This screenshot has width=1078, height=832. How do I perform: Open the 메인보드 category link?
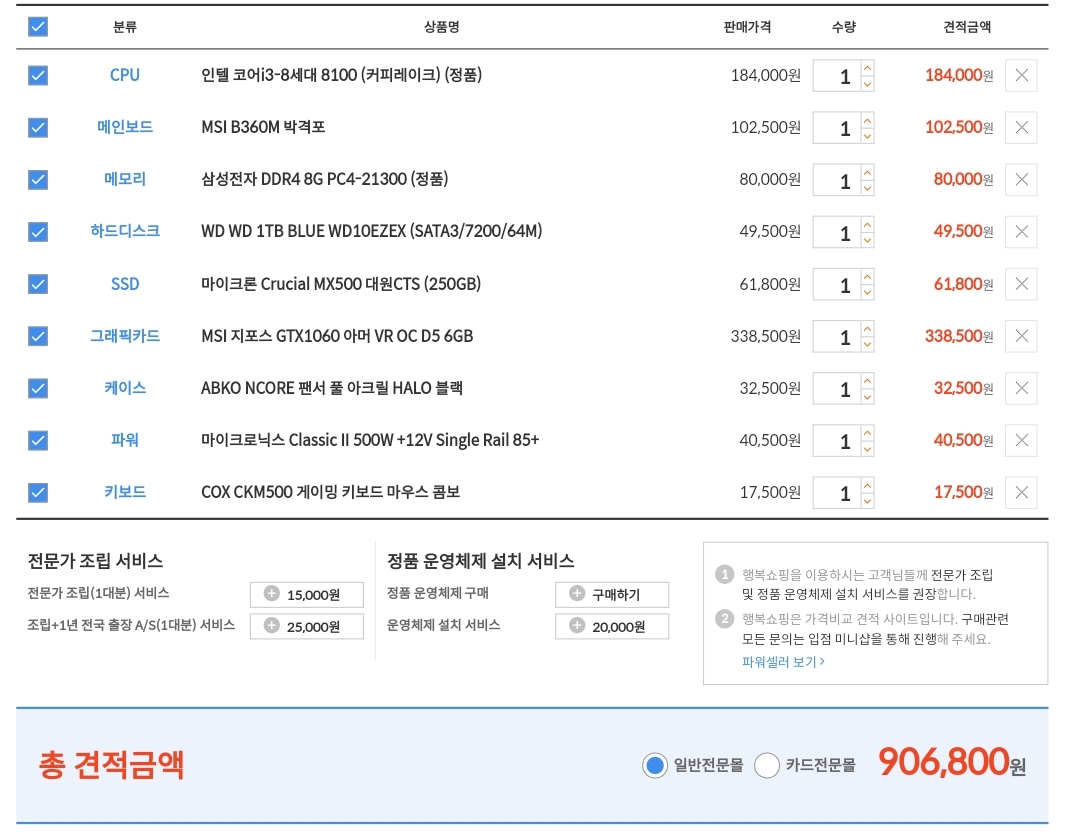[124, 127]
